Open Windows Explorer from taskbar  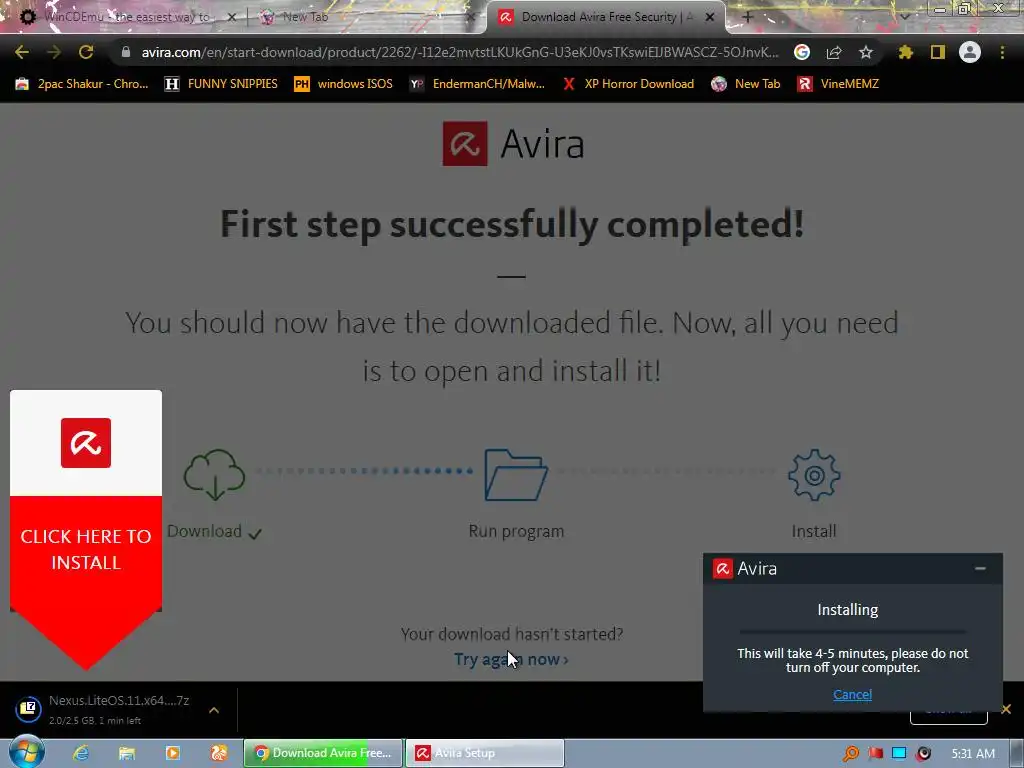127,753
